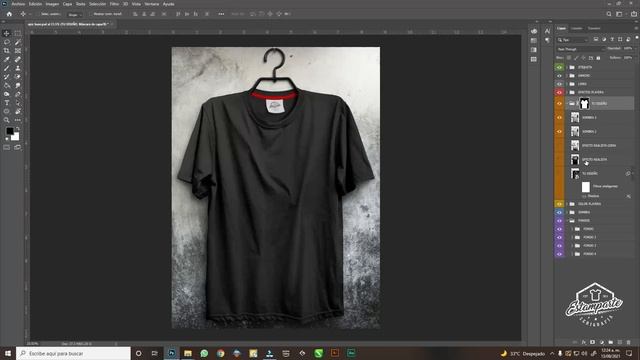Click the search icon at top right
The height and width of the screenshot is (360, 640).
pos(609,14)
